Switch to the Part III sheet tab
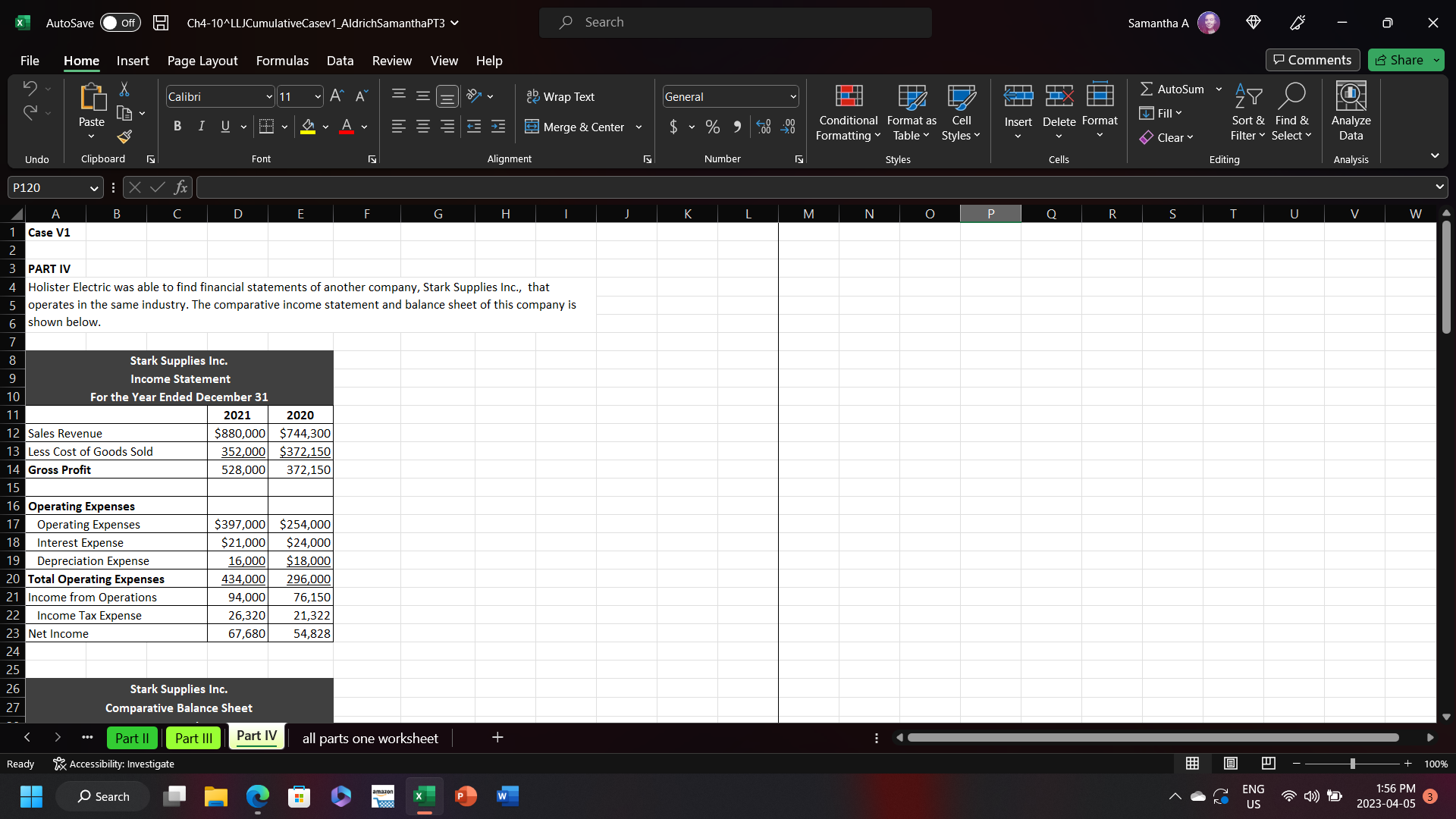Screen dimensions: 1456x819 [x=193, y=739]
